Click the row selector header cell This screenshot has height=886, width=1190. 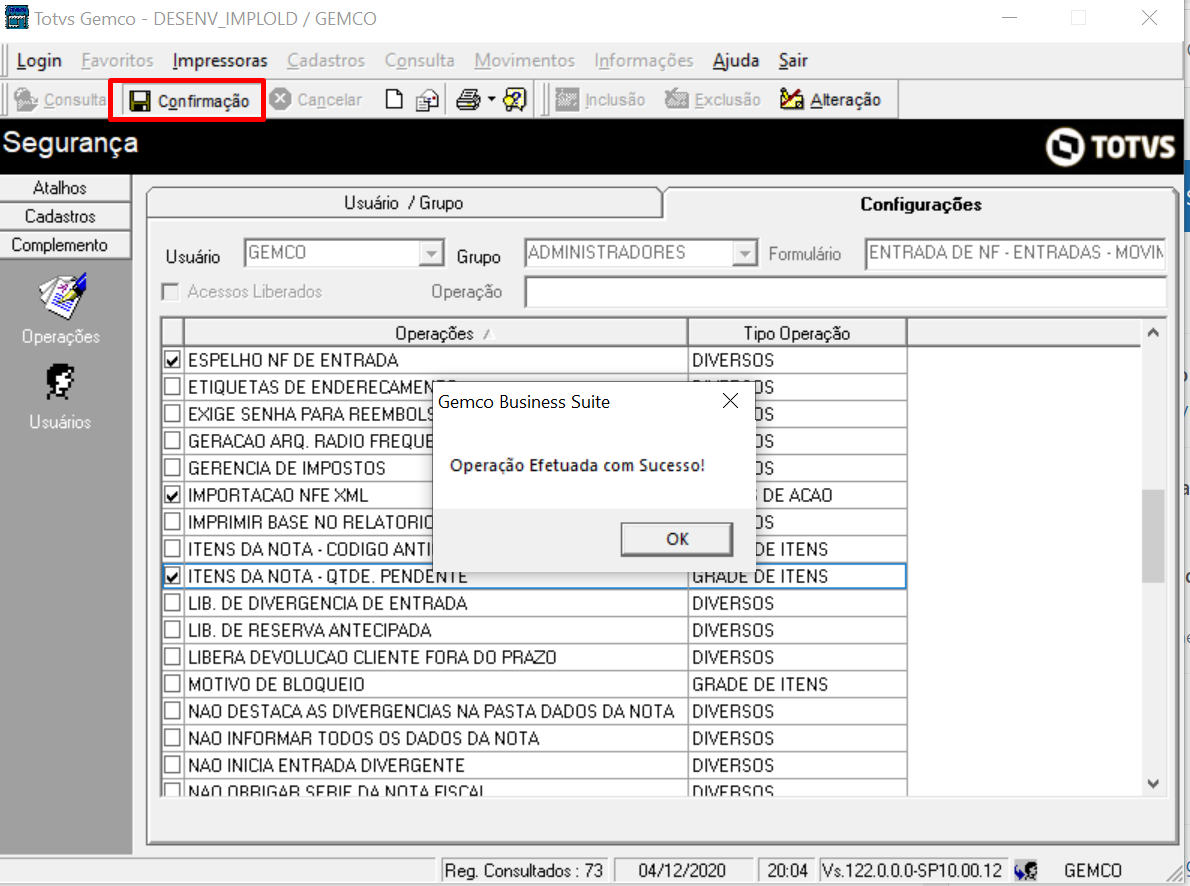point(172,333)
